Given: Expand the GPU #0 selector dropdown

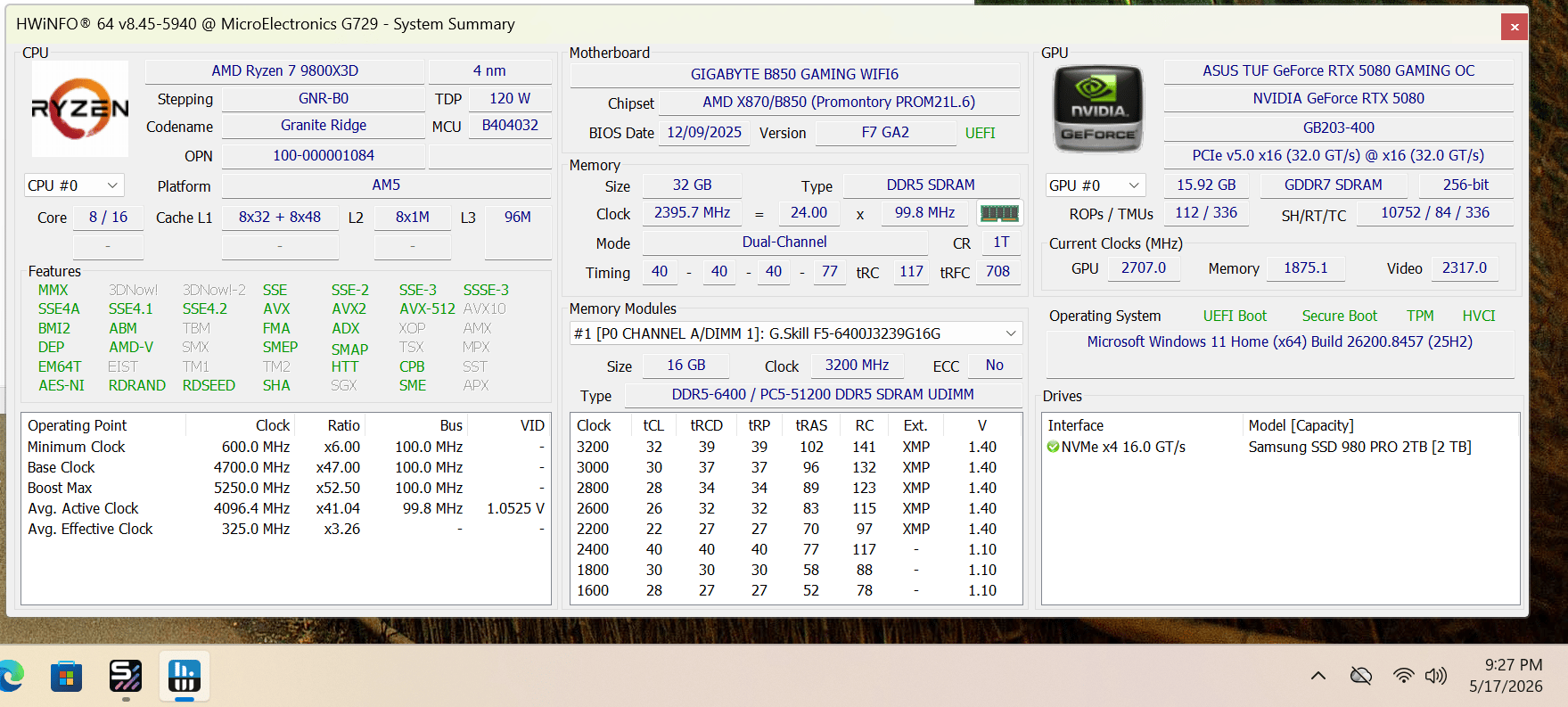Looking at the screenshot, I should pos(1096,185).
